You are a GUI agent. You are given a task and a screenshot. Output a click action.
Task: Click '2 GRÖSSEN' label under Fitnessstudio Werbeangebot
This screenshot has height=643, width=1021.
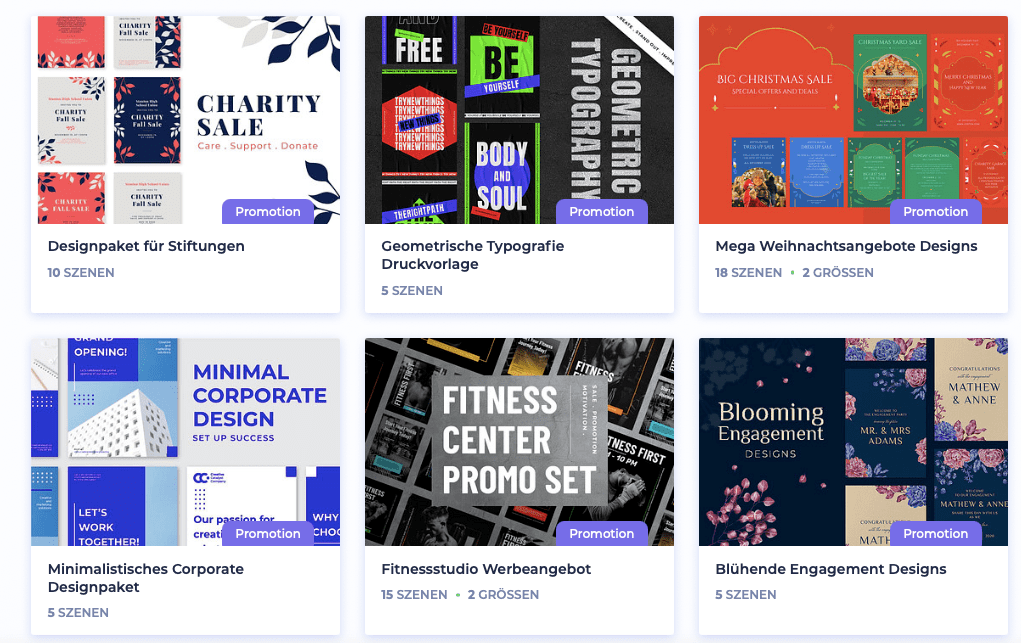[503, 595]
